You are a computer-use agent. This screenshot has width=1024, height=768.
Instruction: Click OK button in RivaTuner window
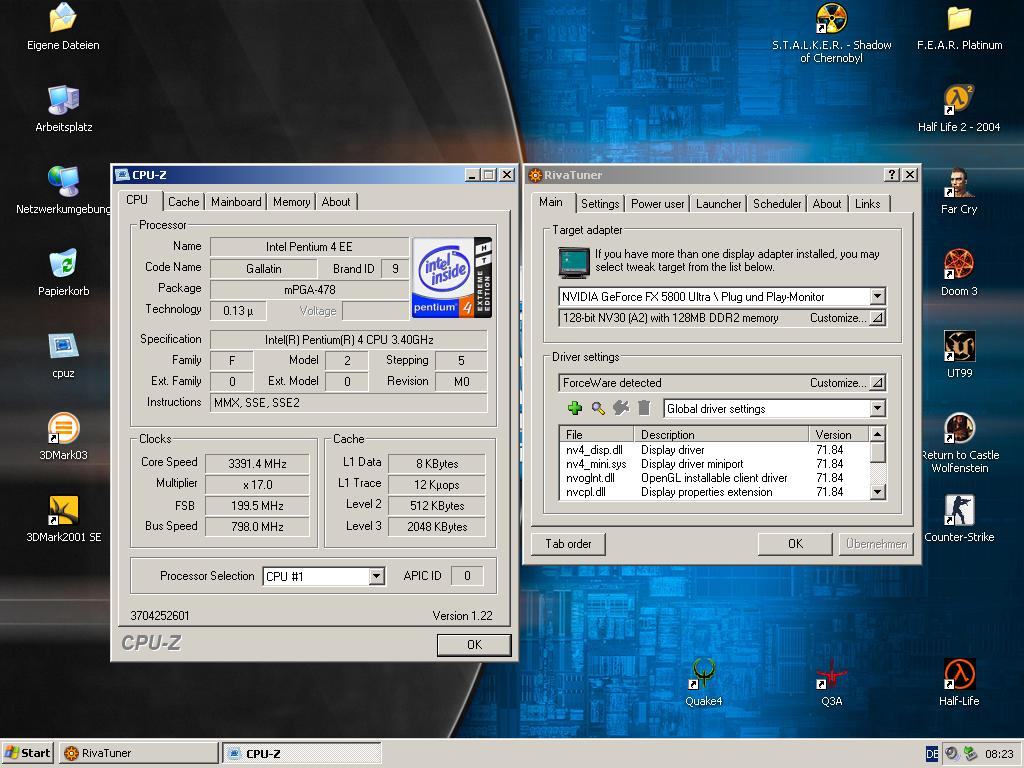pyautogui.click(x=795, y=543)
